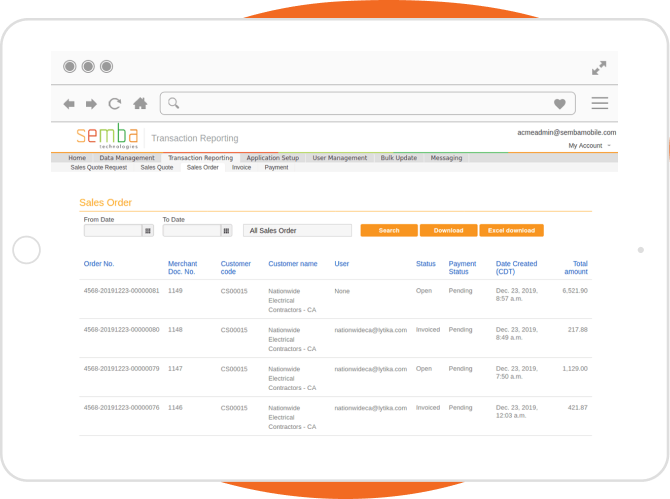
Task: Switch to Sales Quote Request tab
Action: 99,167
